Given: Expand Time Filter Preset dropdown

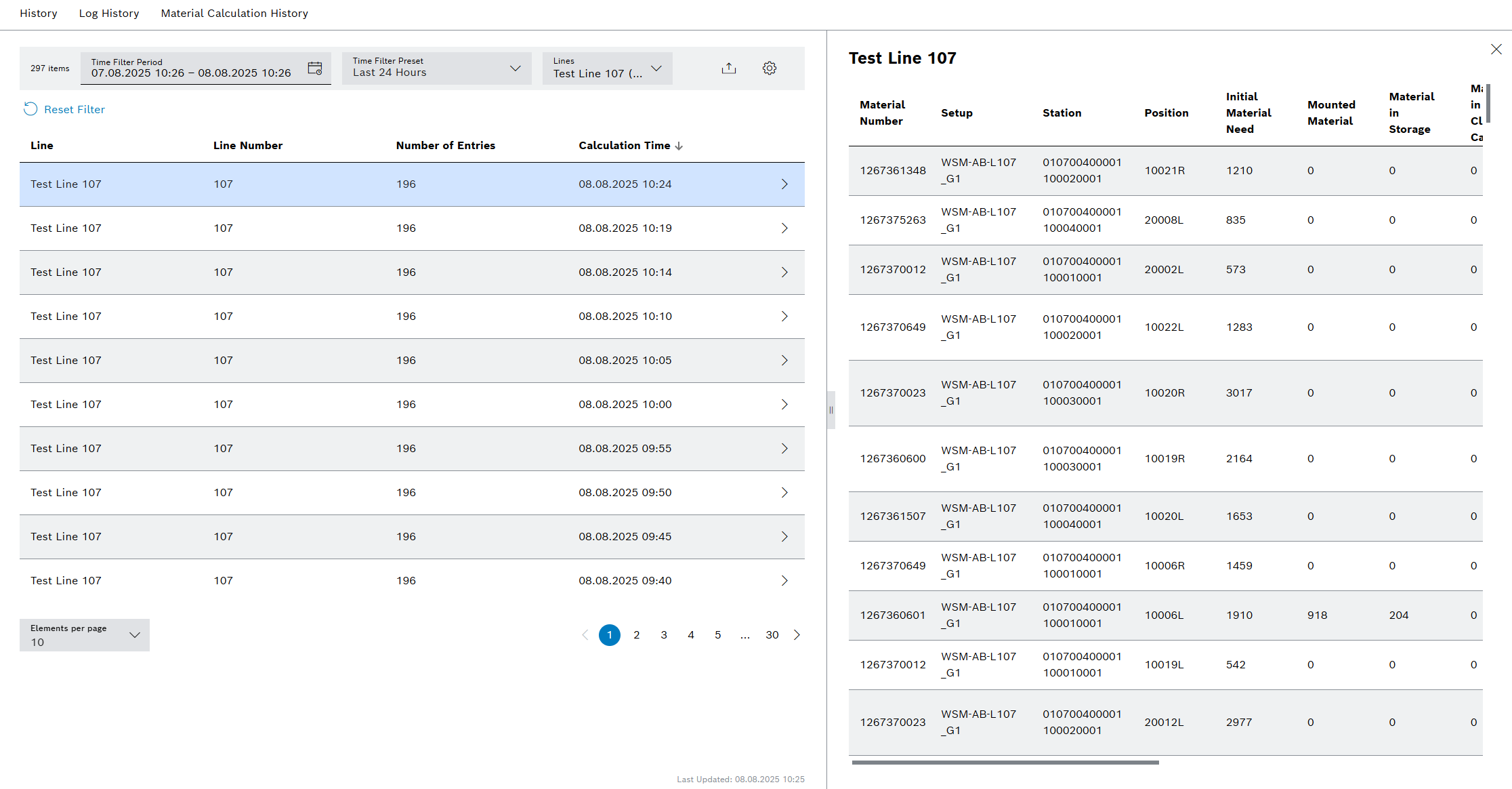Looking at the screenshot, I should (515, 68).
